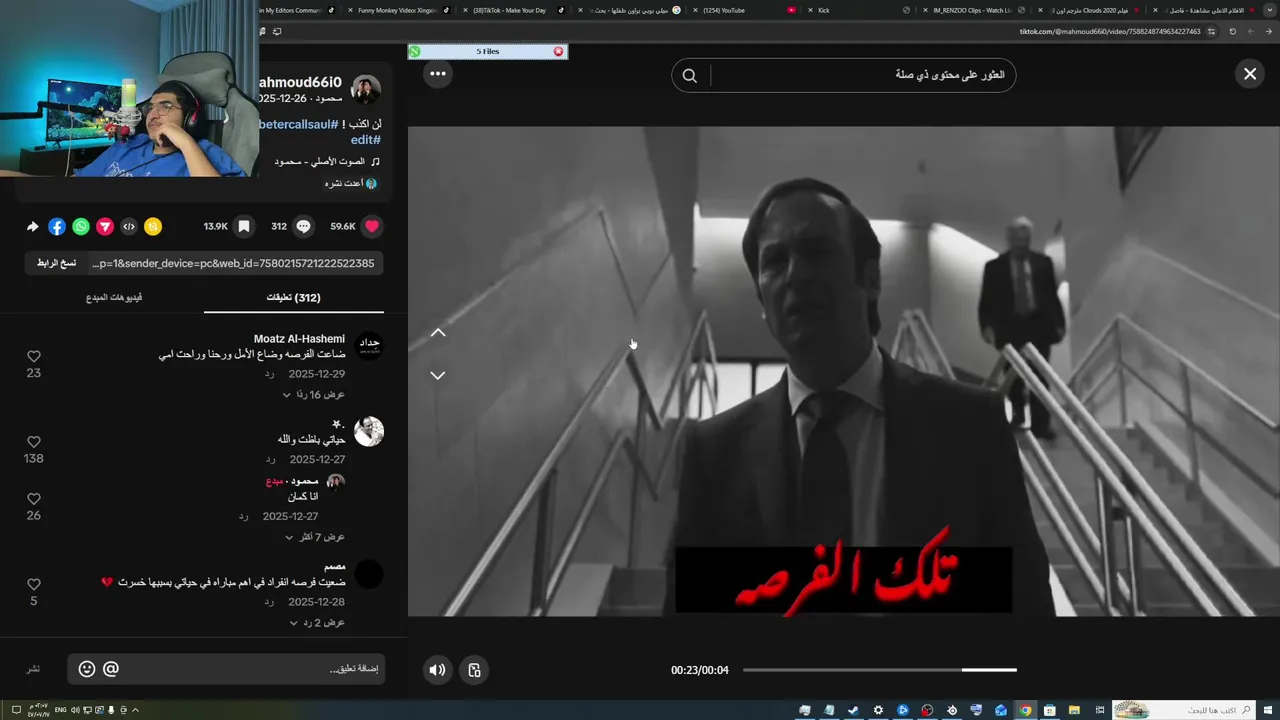Open Moatz Al-Hashemi's profile name

[299, 339]
